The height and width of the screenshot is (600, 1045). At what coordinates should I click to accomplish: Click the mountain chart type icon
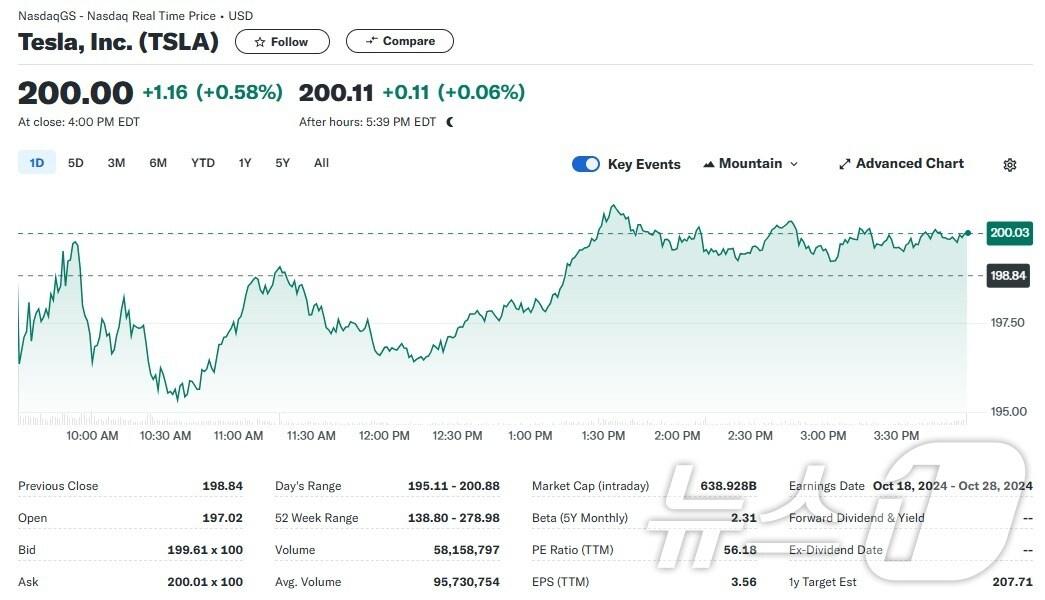pos(709,164)
